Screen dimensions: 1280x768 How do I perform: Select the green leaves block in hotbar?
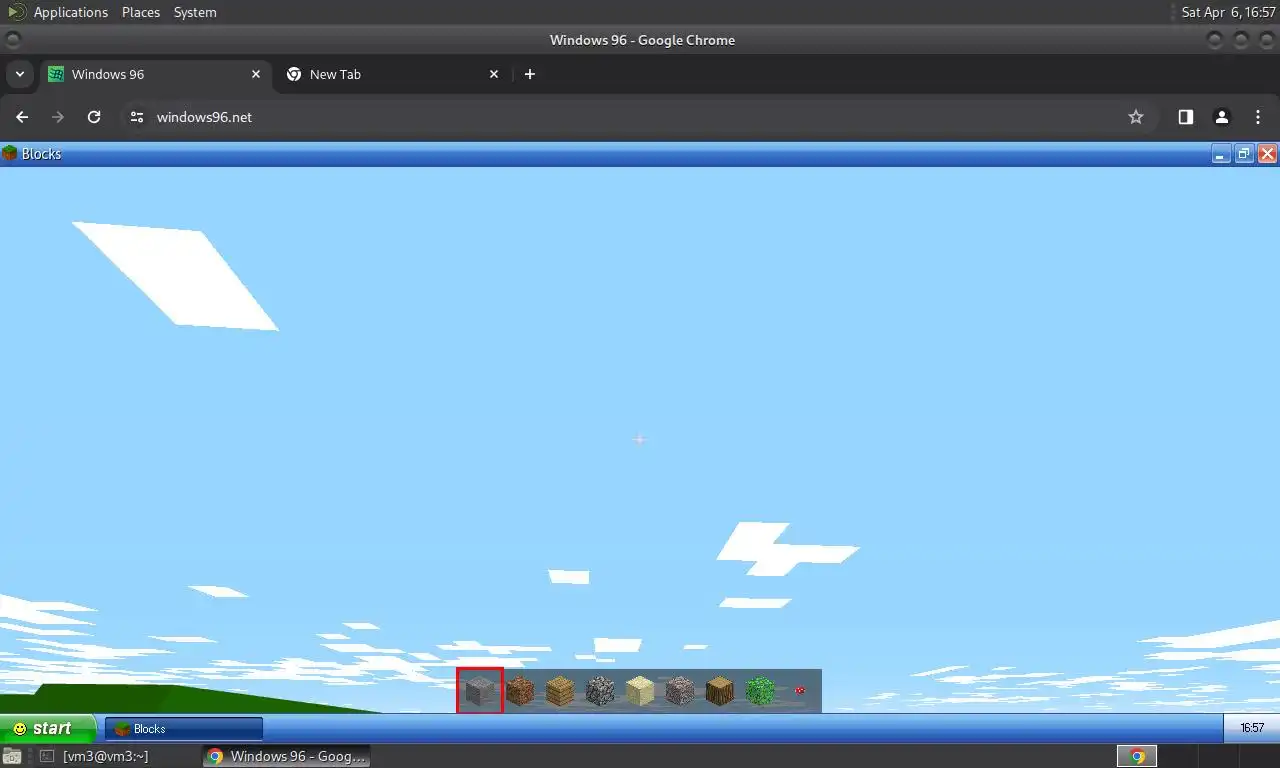[x=760, y=691]
